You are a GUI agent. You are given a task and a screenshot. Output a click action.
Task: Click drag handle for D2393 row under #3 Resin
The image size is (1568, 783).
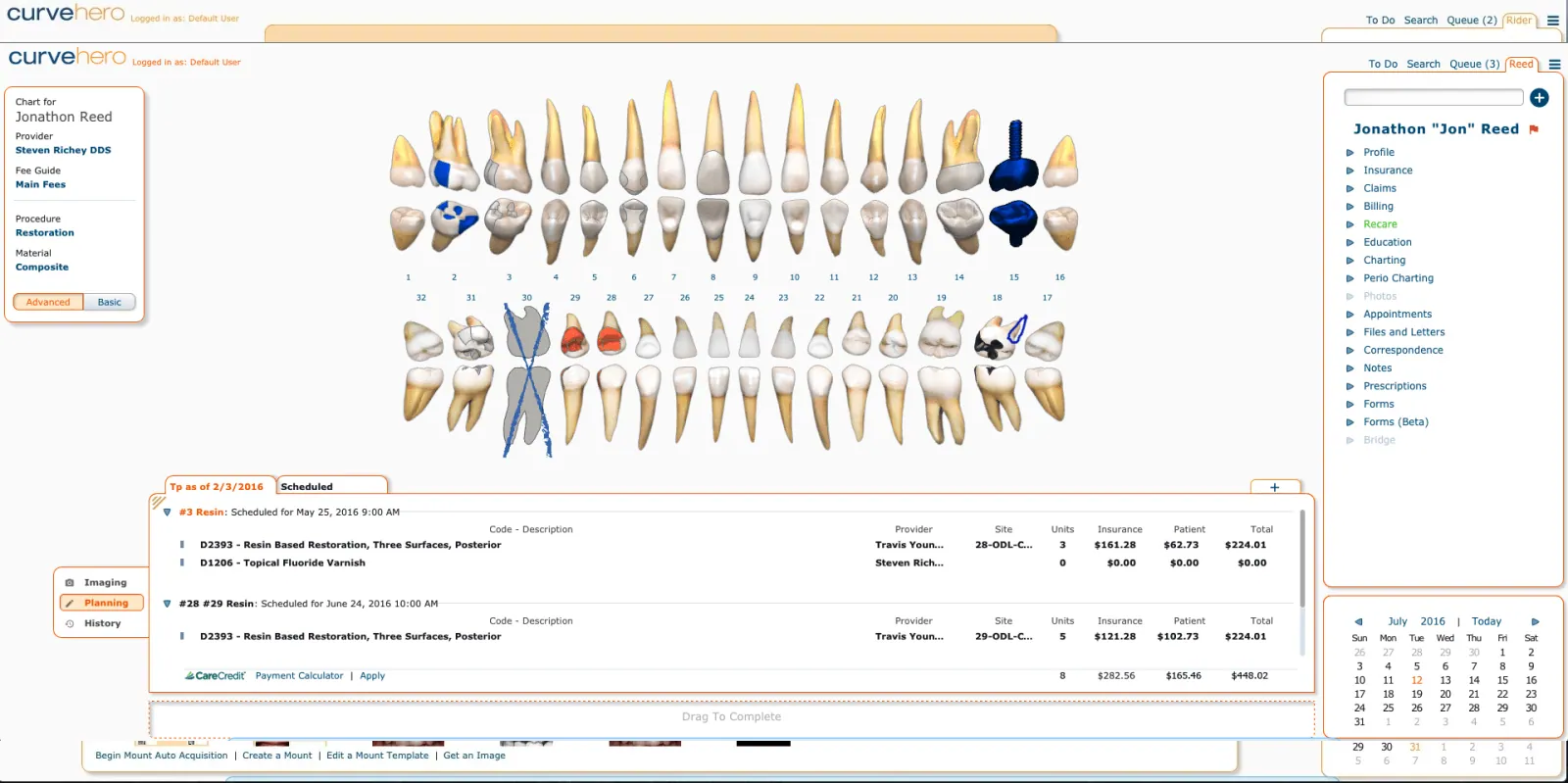(181, 545)
